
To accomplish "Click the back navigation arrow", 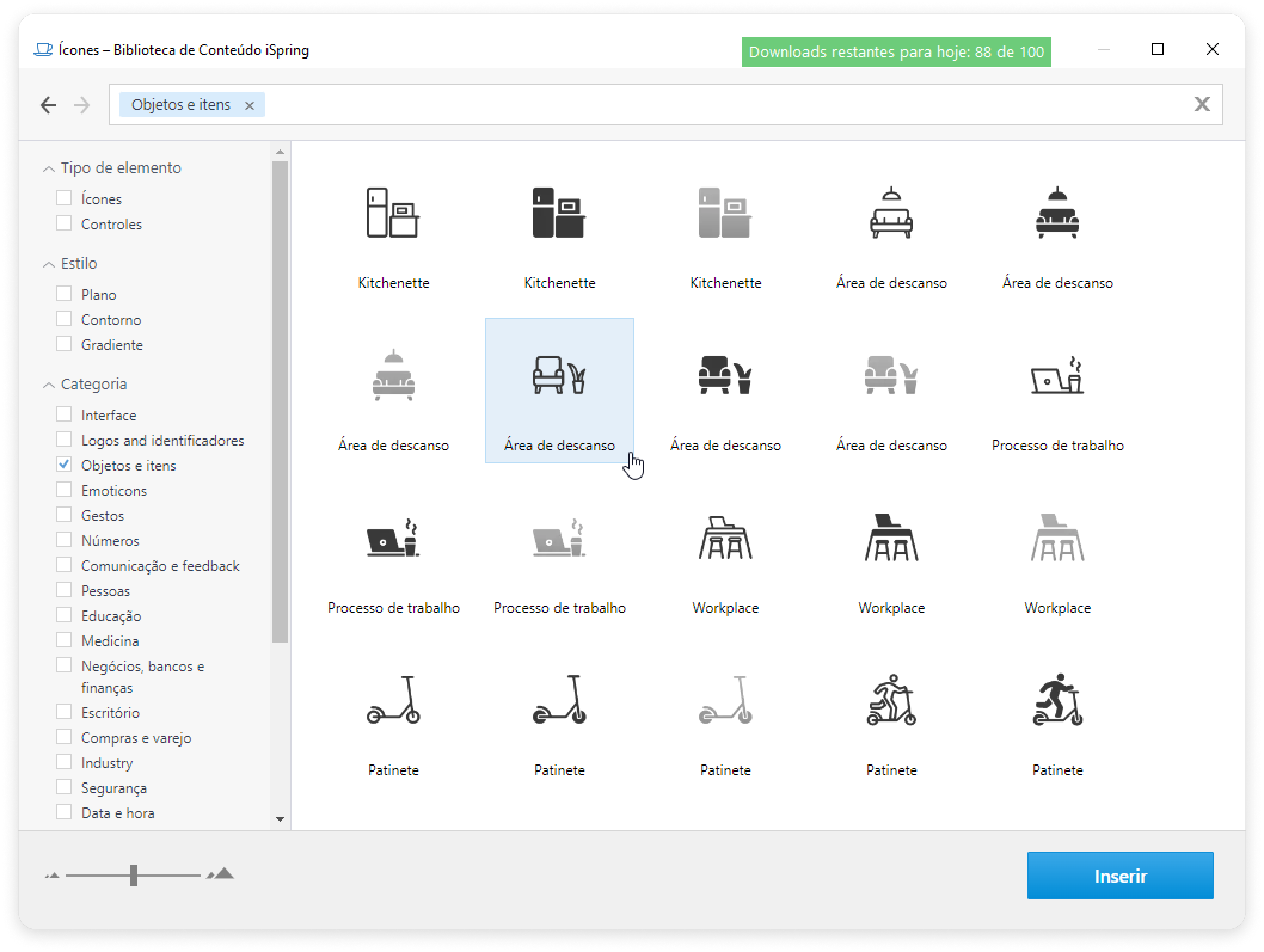I will [48, 106].
